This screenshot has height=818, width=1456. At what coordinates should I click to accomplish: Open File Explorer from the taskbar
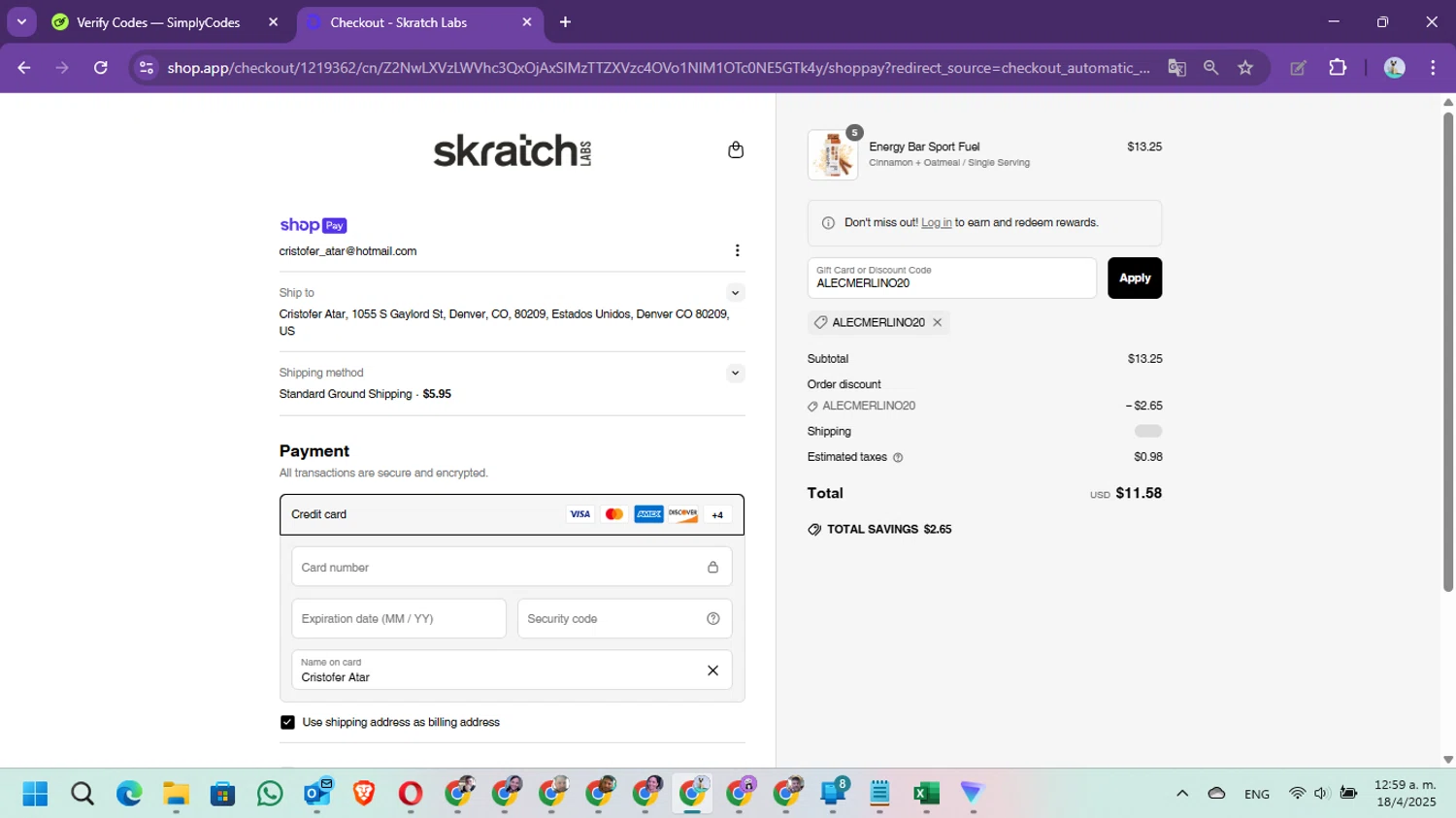click(176, 794)
